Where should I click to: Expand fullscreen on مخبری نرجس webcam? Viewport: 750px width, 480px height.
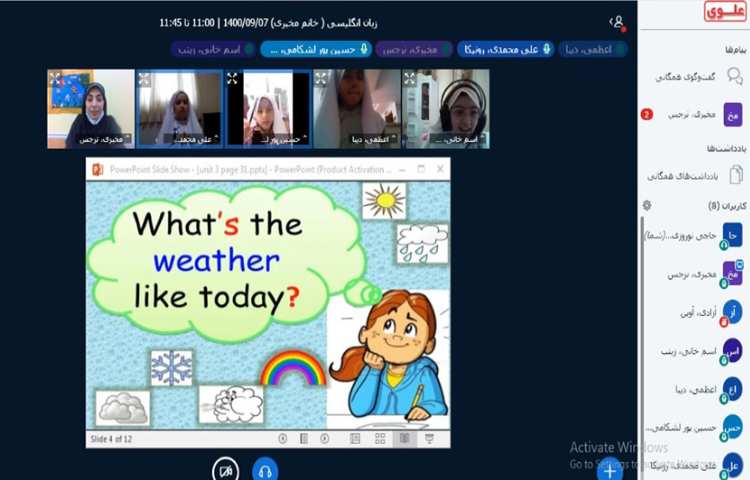point(55,77)
